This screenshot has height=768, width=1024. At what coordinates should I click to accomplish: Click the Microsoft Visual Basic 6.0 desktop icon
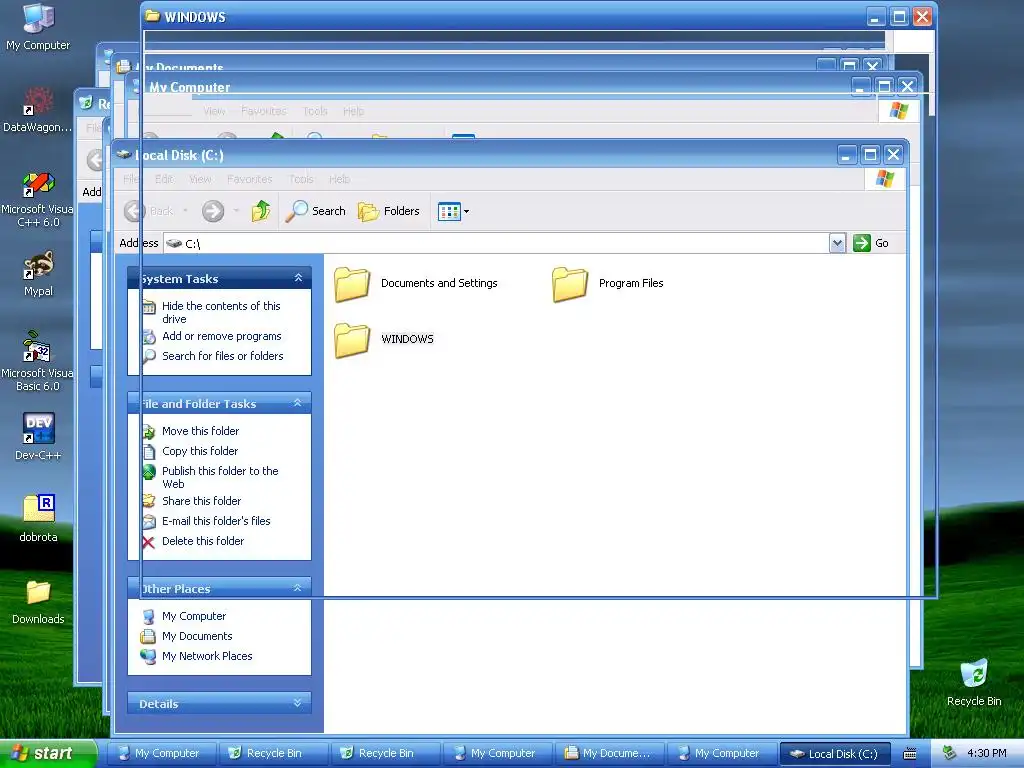pos(38,363)
